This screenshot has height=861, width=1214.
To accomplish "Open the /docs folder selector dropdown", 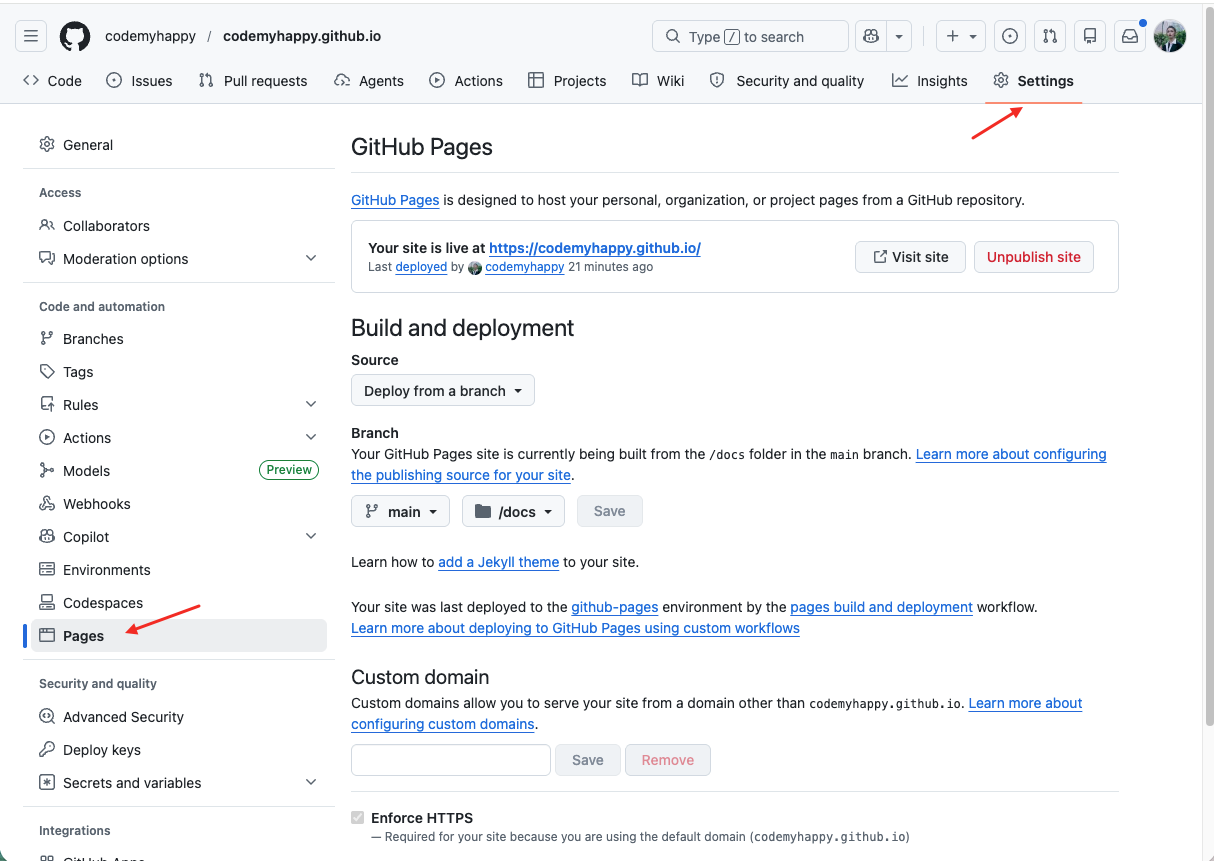I will [x=513, y=511].
